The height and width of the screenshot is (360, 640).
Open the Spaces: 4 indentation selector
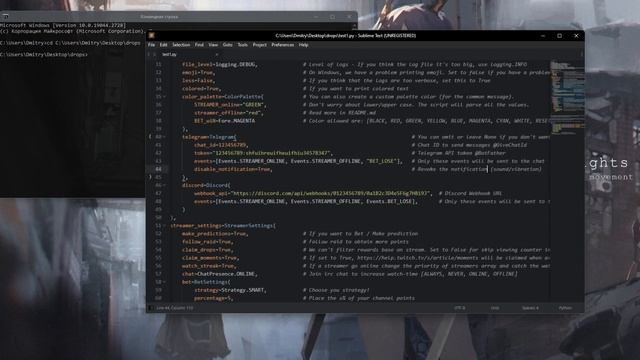530,308
